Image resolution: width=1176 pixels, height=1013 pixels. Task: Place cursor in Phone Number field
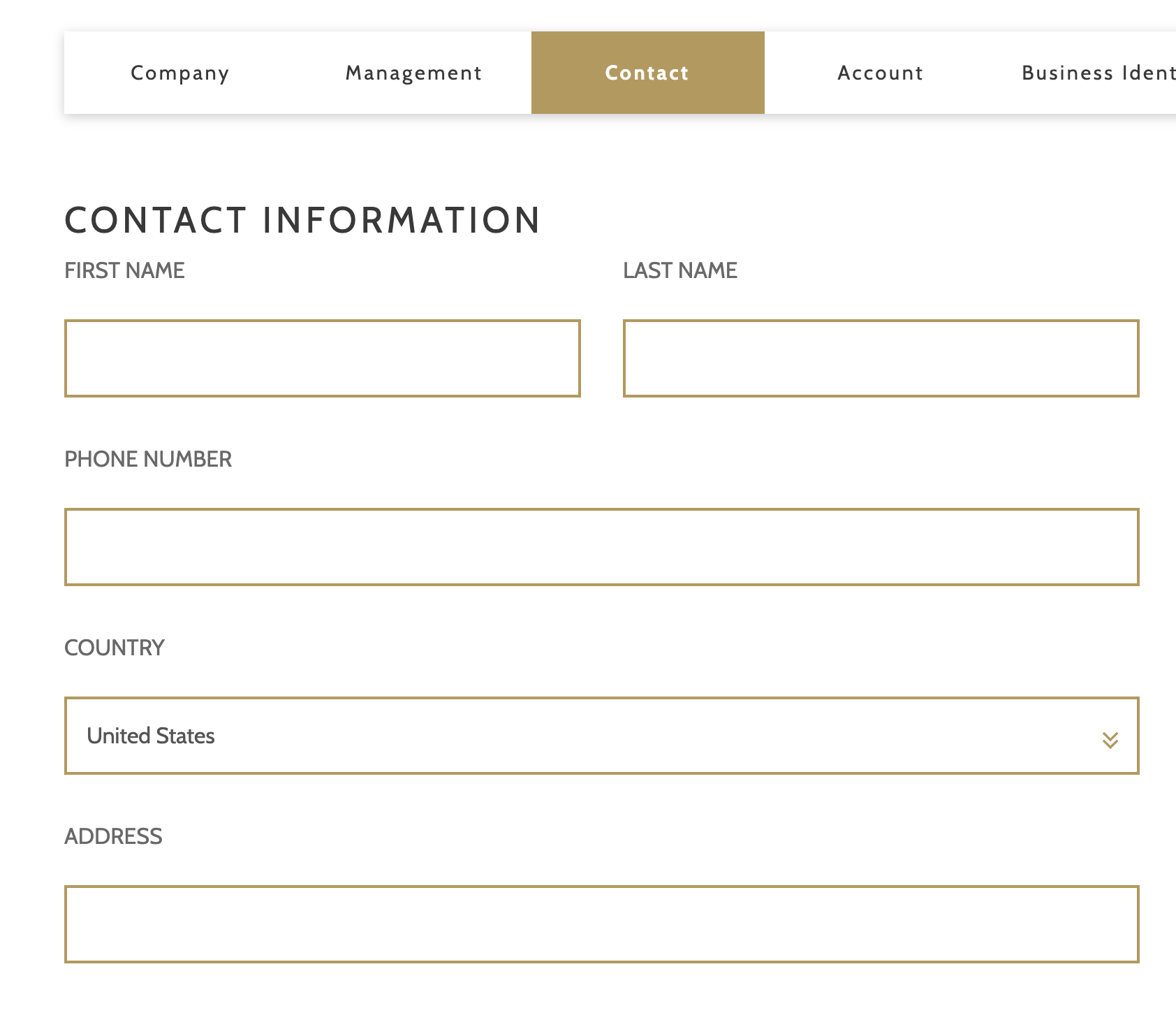pos(601,547)
